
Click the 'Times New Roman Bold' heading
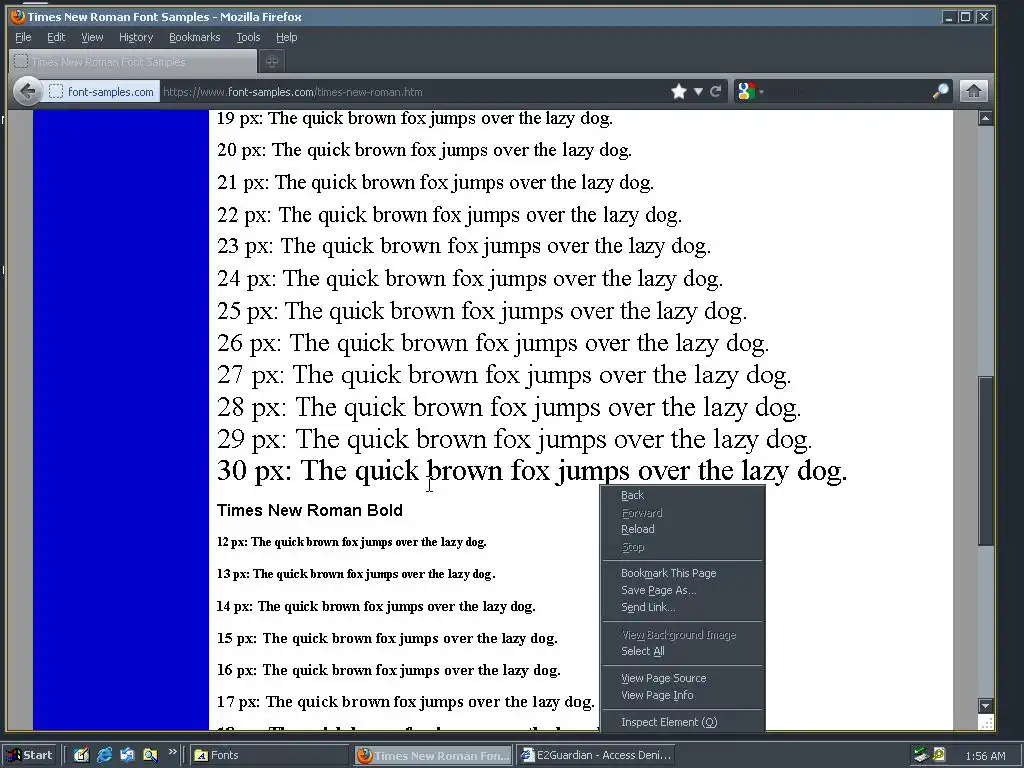[x=310, y=510]
